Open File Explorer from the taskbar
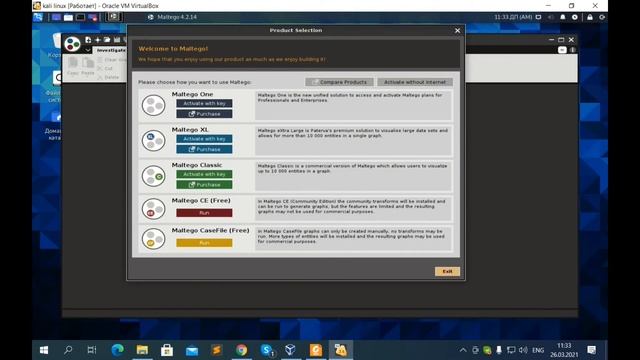Screen dimensions: 640x360 point(142,350)
